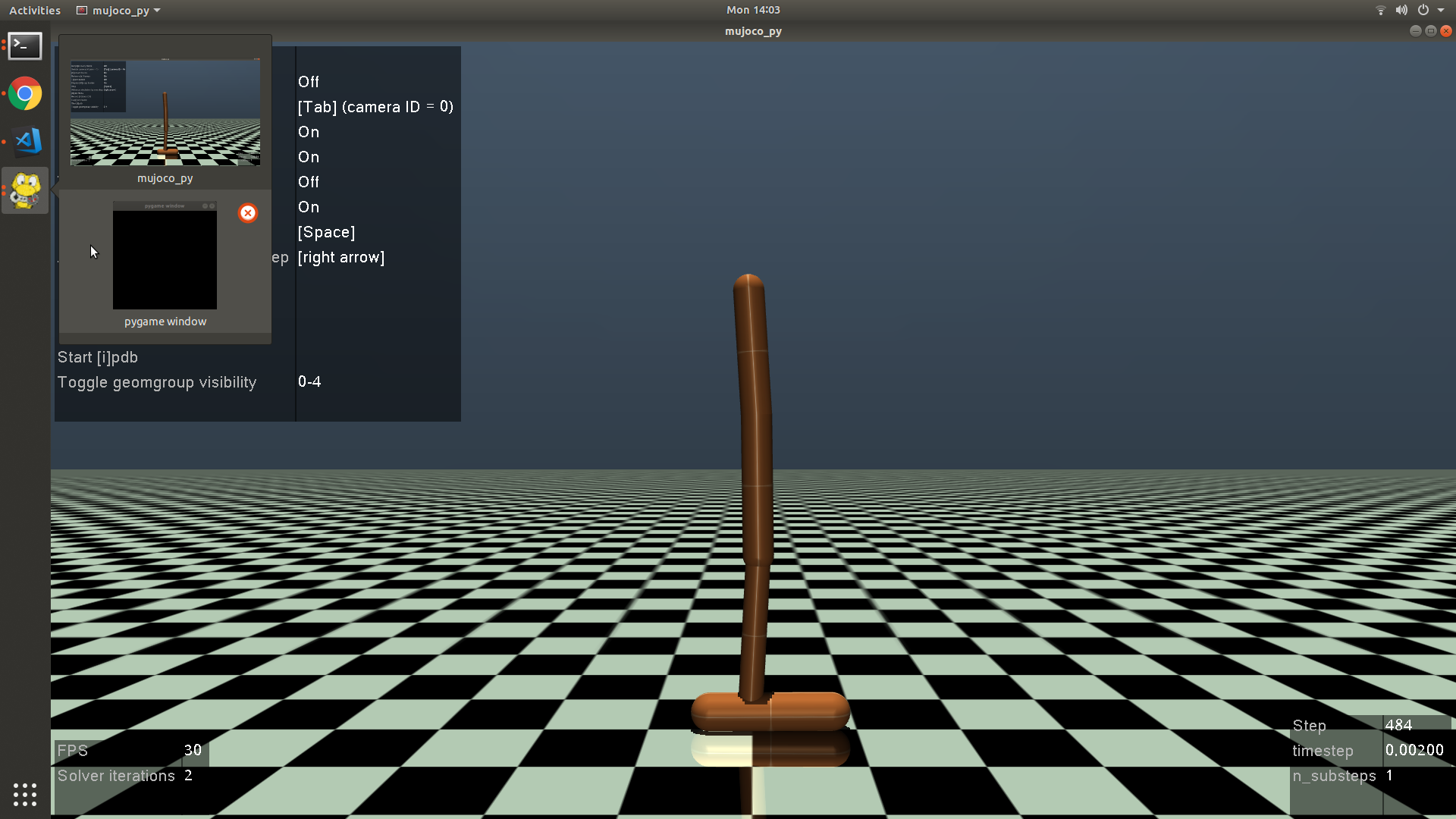The width and height of the screenshot is (1456, 819).
Task: Open the Terminal dock icon
Action: [25, 46]
